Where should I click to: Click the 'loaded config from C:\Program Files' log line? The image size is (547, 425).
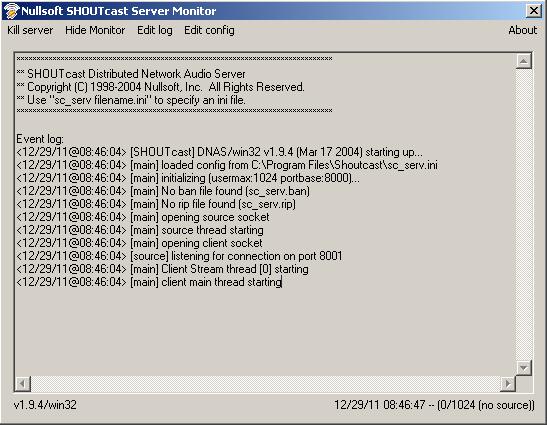click(227, 165)
